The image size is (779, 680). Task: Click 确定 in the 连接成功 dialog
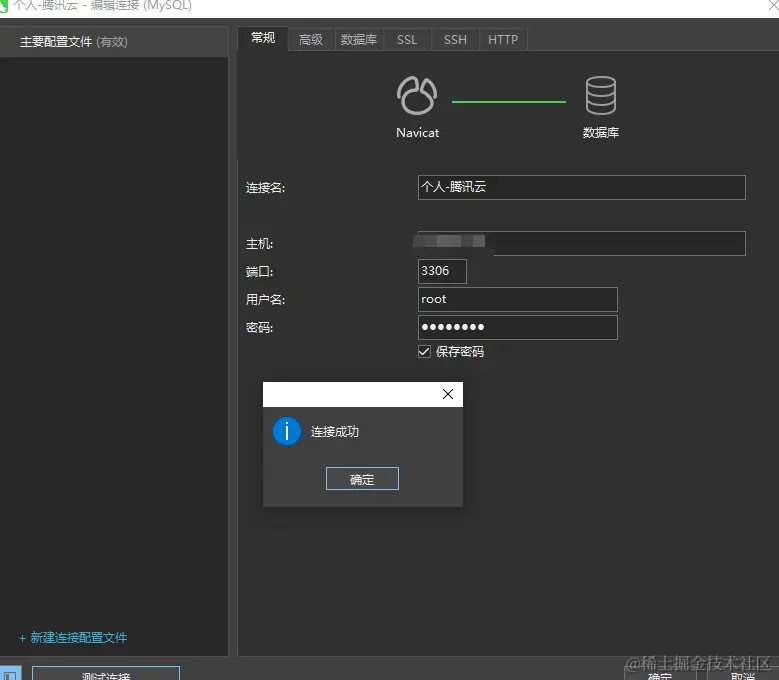pos(362,478)
